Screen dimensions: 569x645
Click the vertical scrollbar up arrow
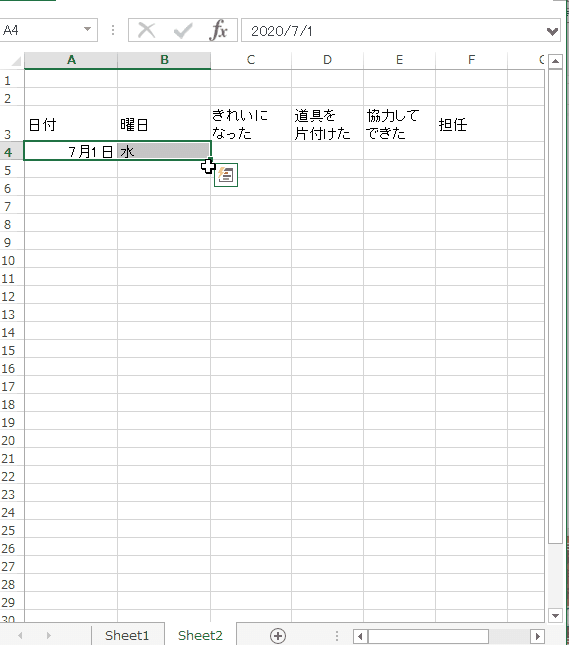(555, 61)
